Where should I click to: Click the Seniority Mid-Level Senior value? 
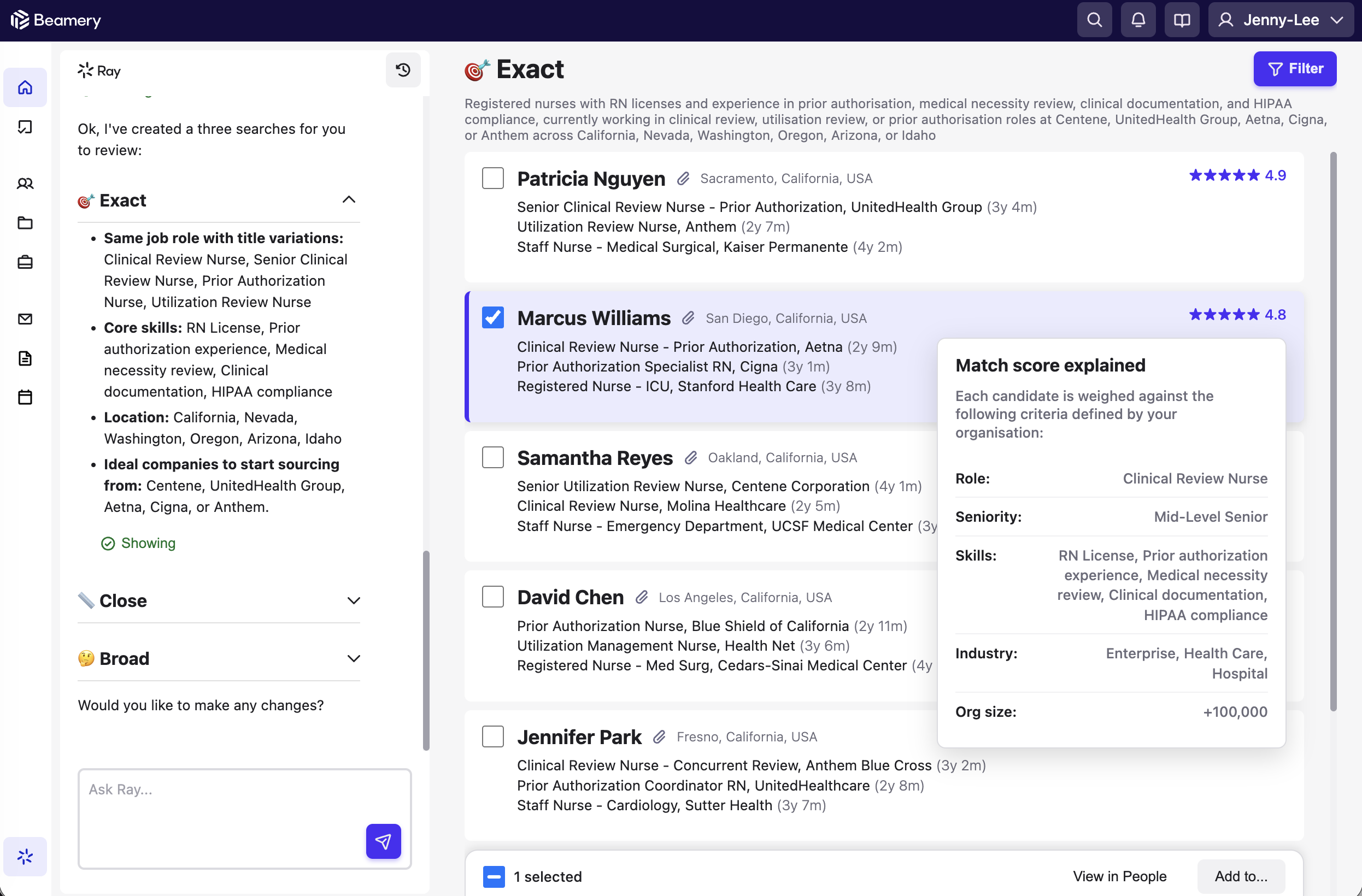pos(1211,517)
